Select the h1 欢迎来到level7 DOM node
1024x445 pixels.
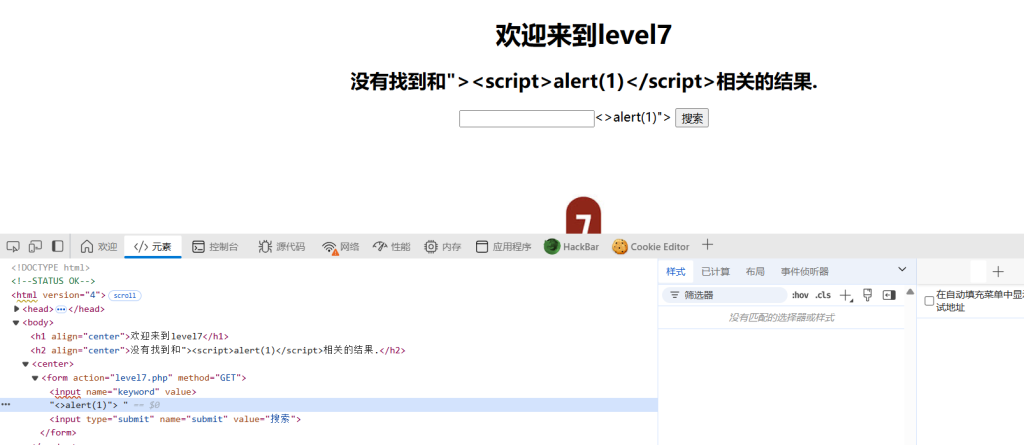click(x=129, y=337)
